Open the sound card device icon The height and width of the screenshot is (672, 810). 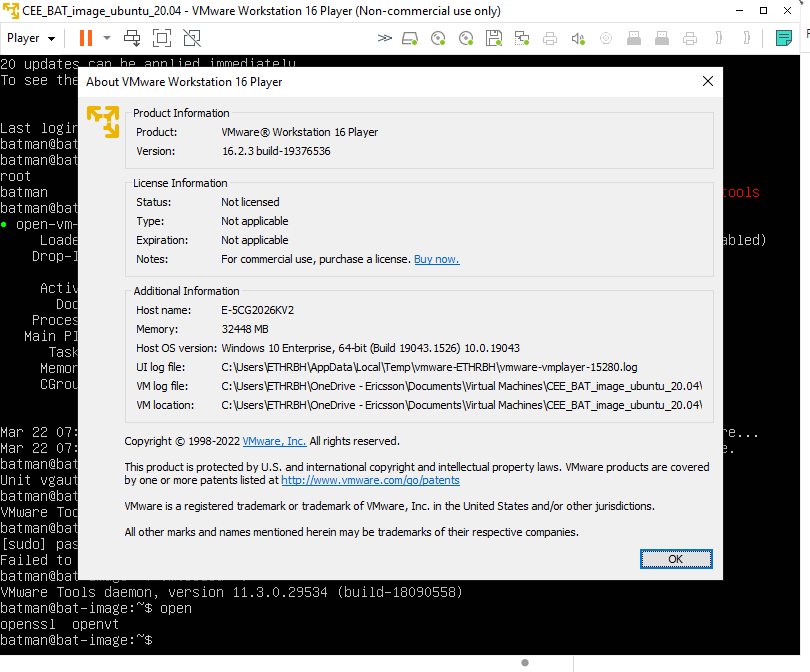point(577,37)
